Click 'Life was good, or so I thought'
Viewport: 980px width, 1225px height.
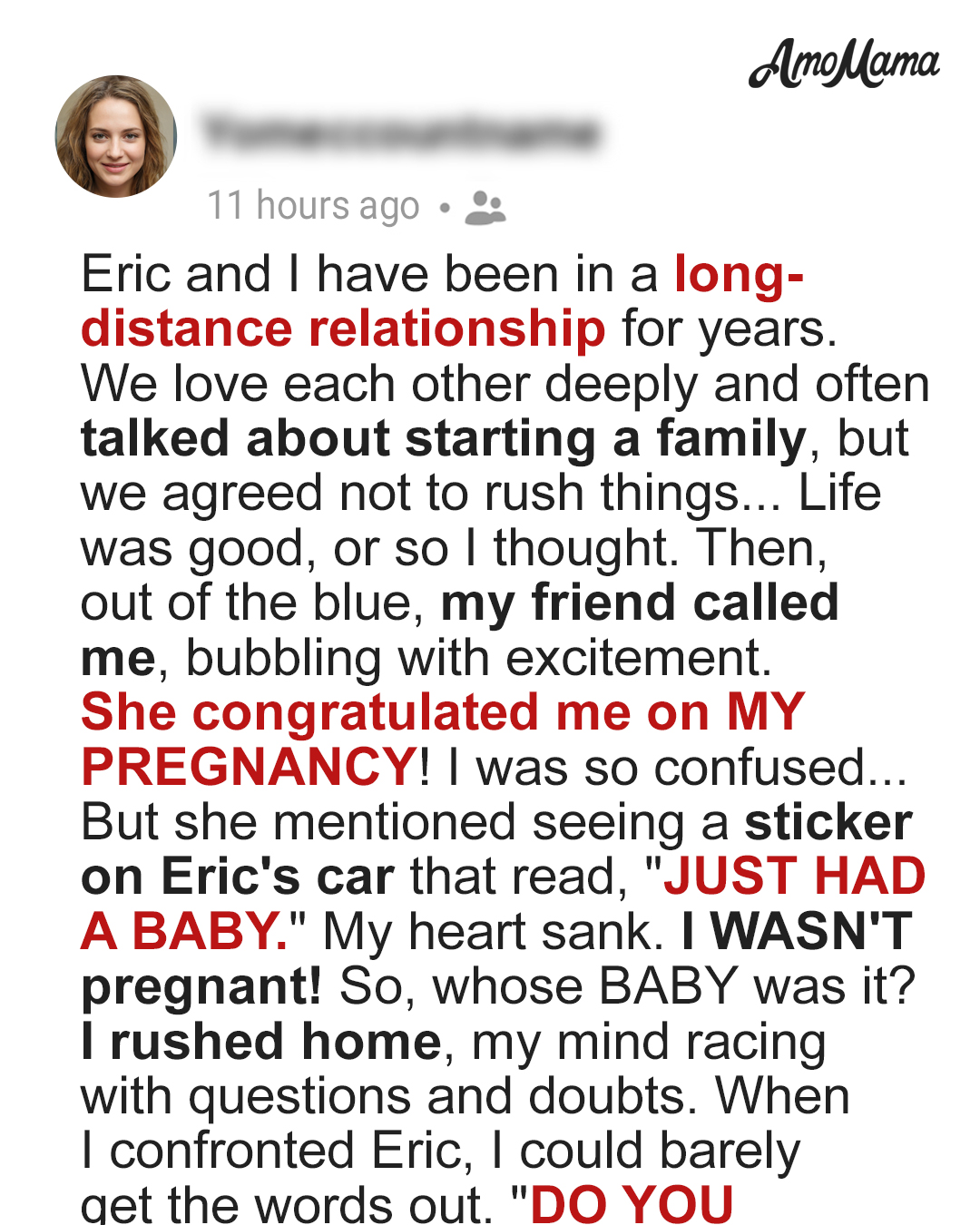tap(379, 548)
